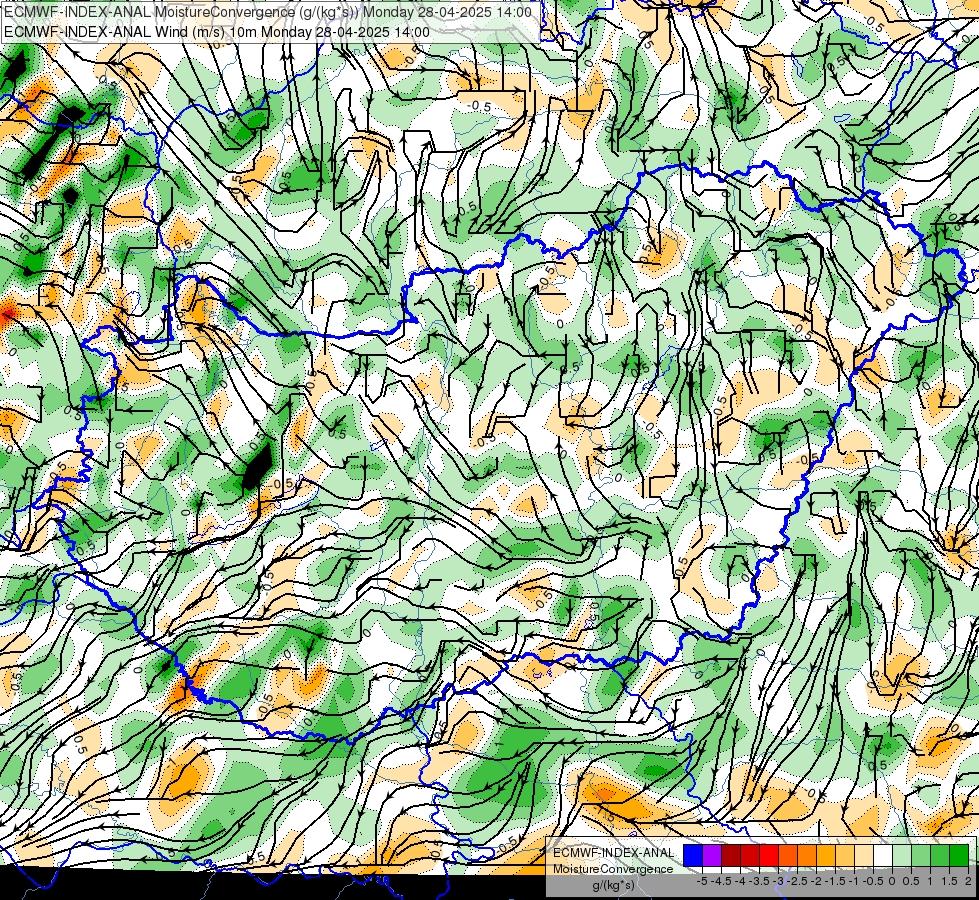Click the darkest red legend swatch

tap(731, 856)
